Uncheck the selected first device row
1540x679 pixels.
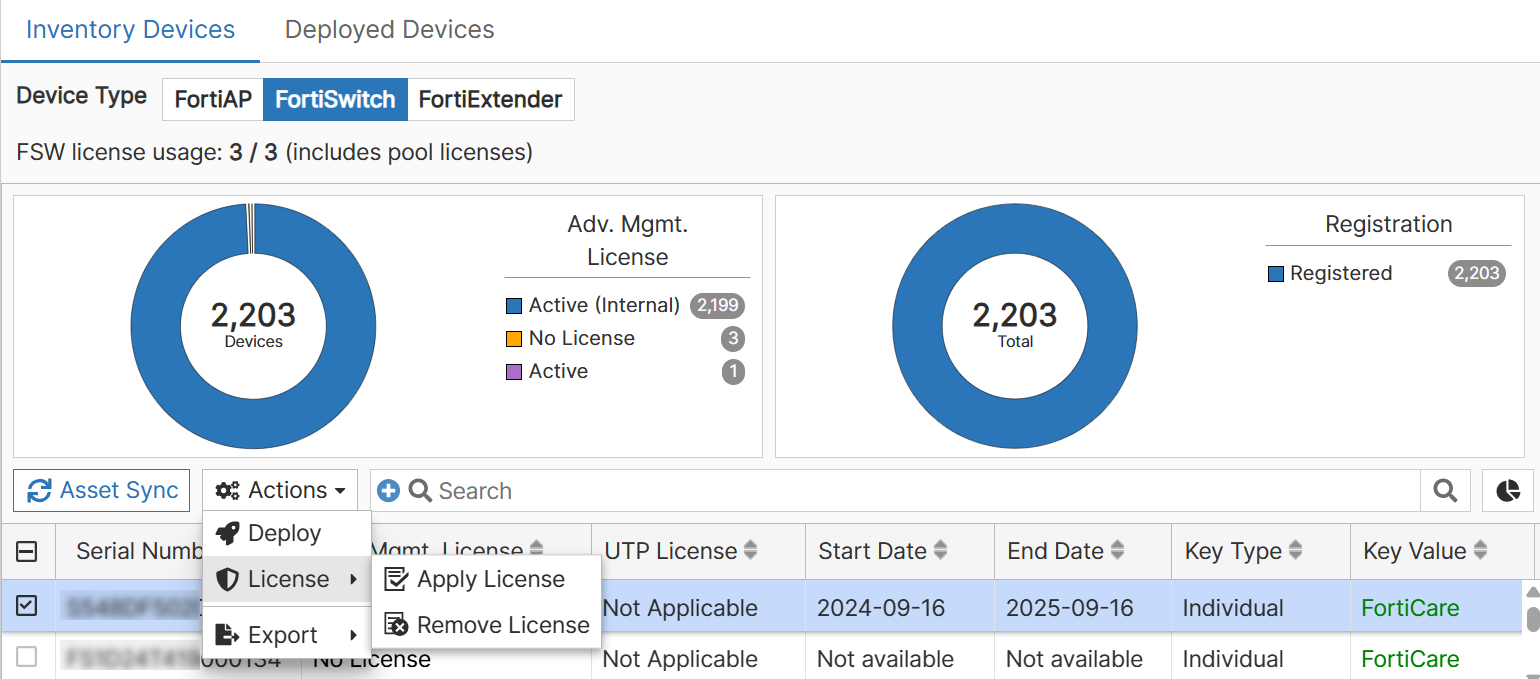27,606
